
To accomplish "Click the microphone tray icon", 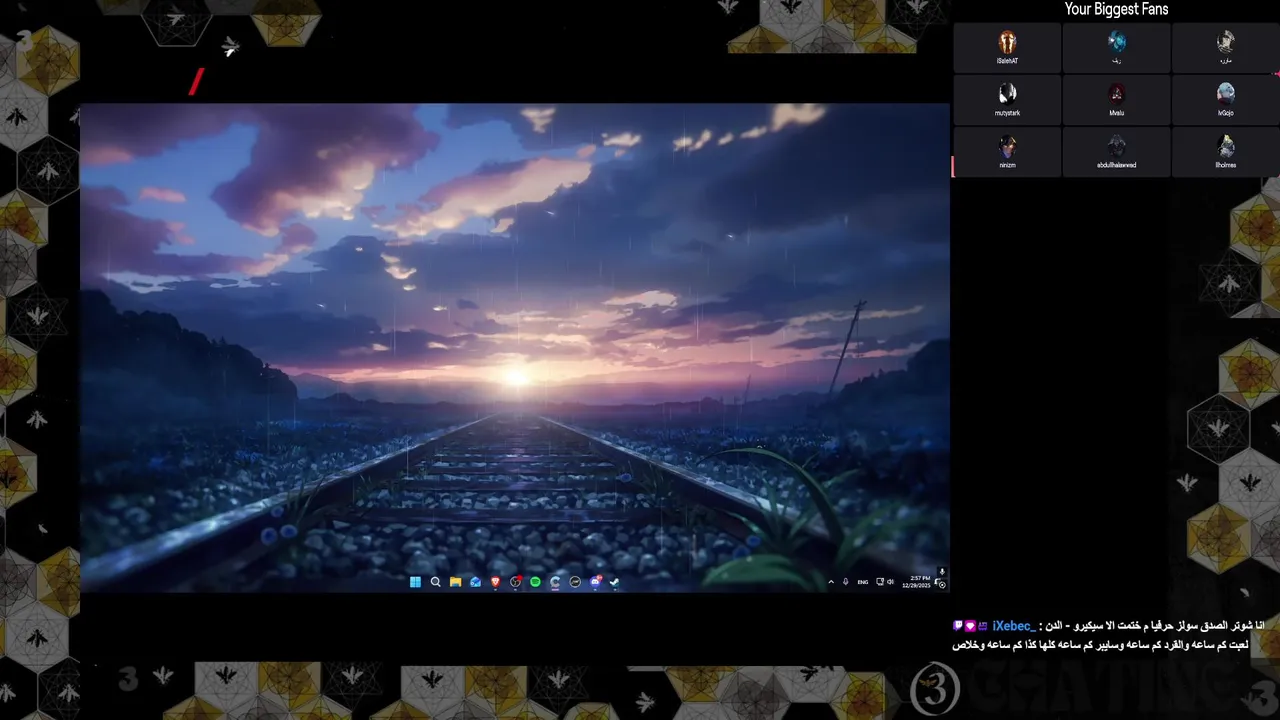I will click(846, 582).
